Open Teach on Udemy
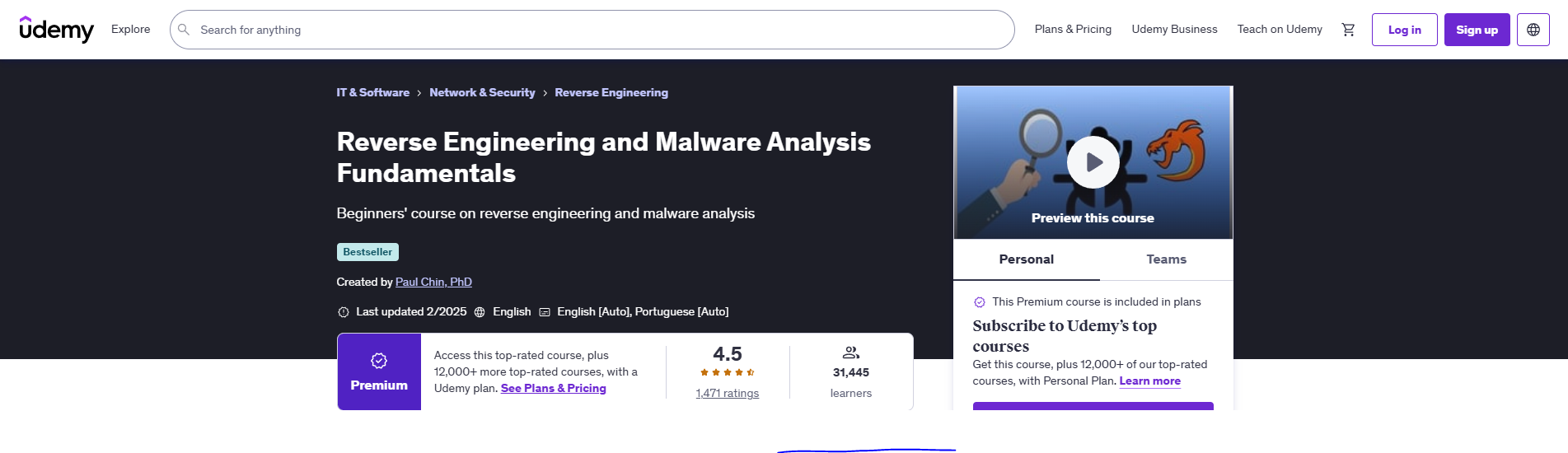Screen dimensions: 1568x453 [1280, 29]
